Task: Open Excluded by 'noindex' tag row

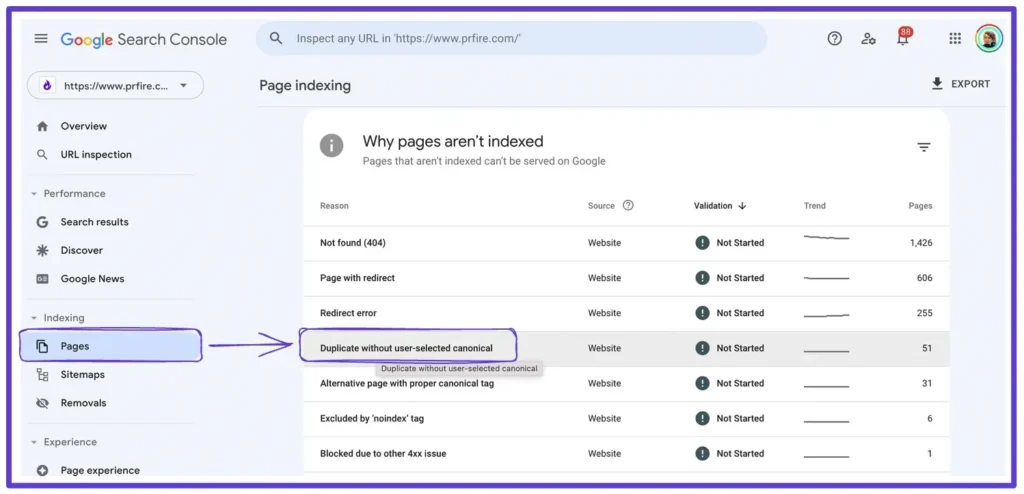Action: [x=626, y=419]
